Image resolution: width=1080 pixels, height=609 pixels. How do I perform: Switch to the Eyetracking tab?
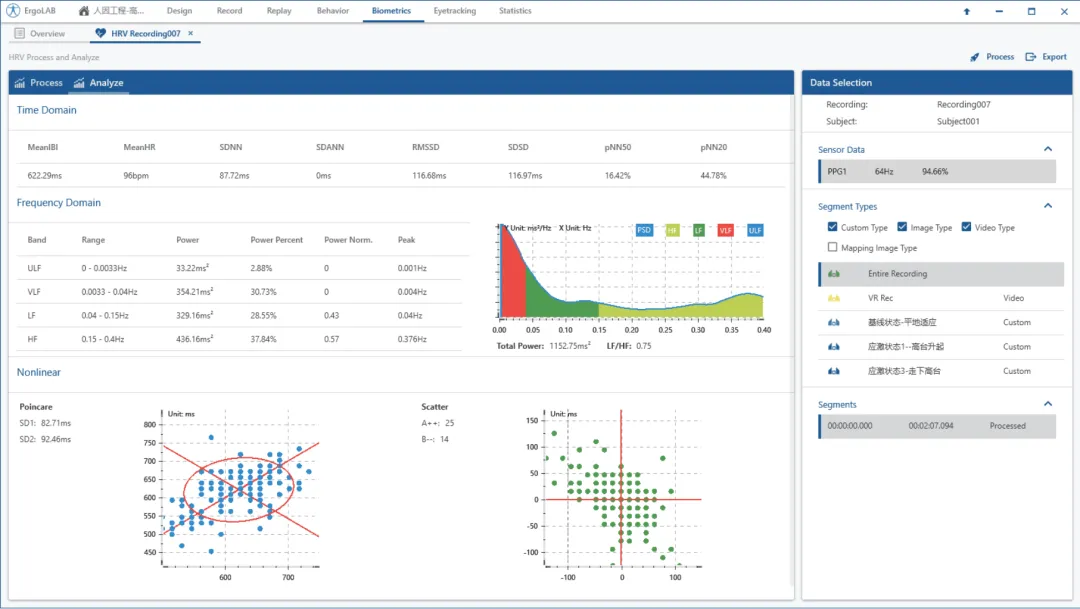point(454,11)
